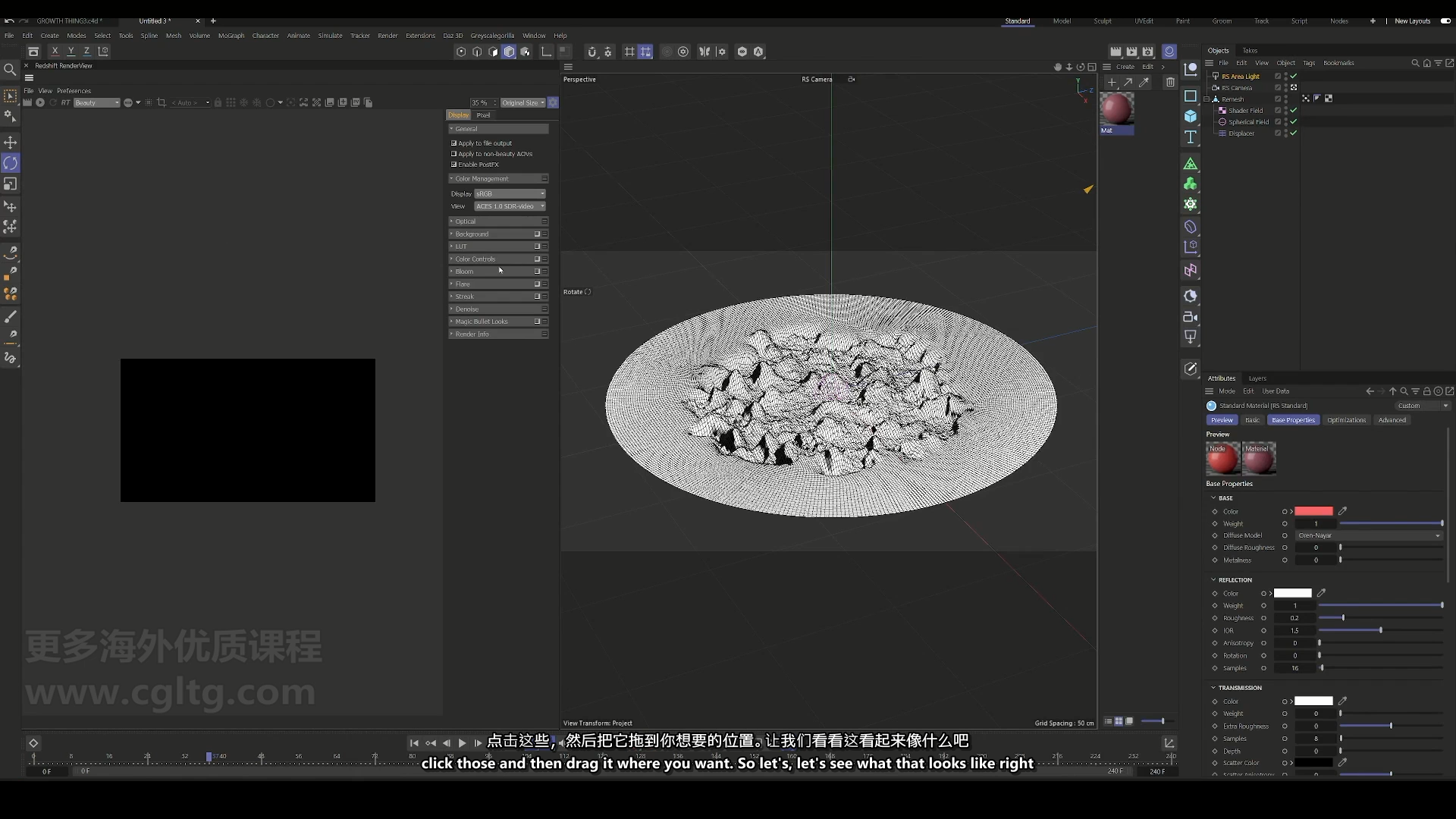Collapse the REFLECTION section
Image resolution: width=1456 pixels, height=819 pixels.
click(x=1213, y=579)
